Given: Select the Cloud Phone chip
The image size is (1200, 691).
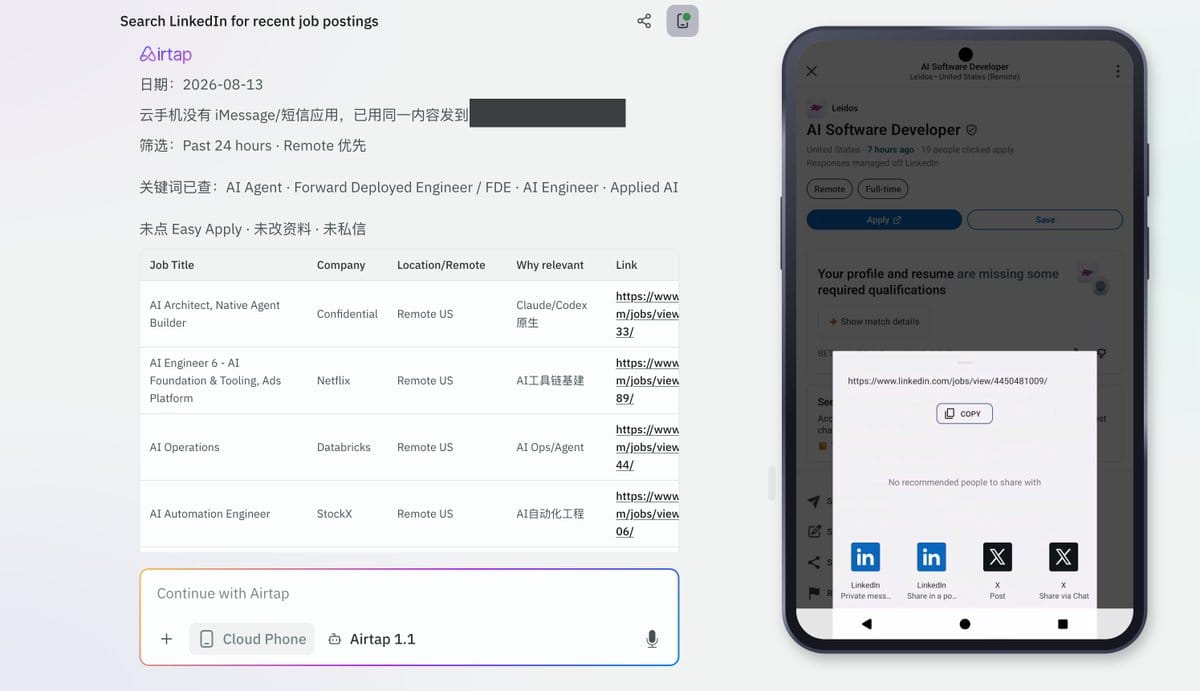Looking at the screenshot, I should 252,639.
